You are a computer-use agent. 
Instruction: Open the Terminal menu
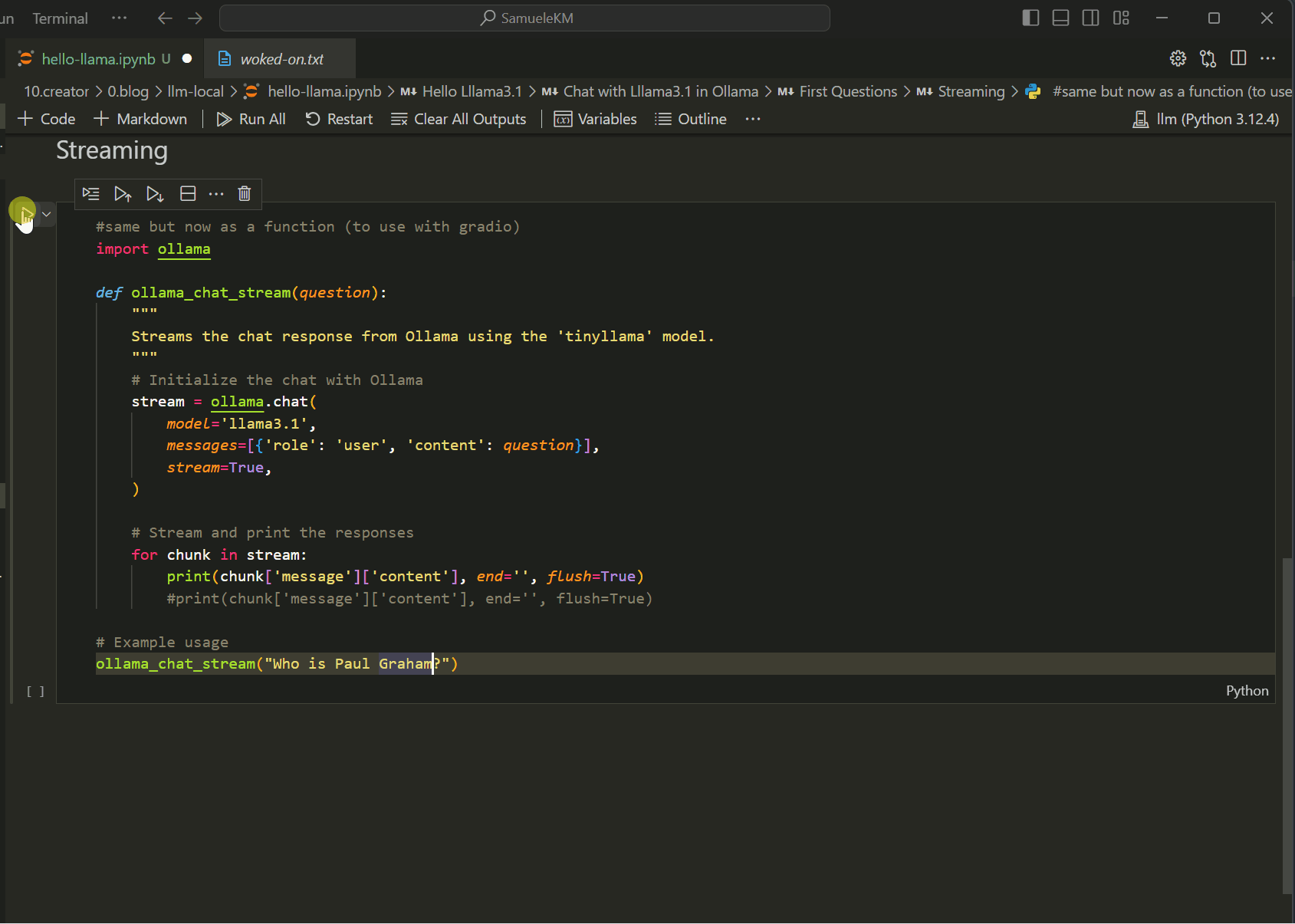tap(60, 18)
